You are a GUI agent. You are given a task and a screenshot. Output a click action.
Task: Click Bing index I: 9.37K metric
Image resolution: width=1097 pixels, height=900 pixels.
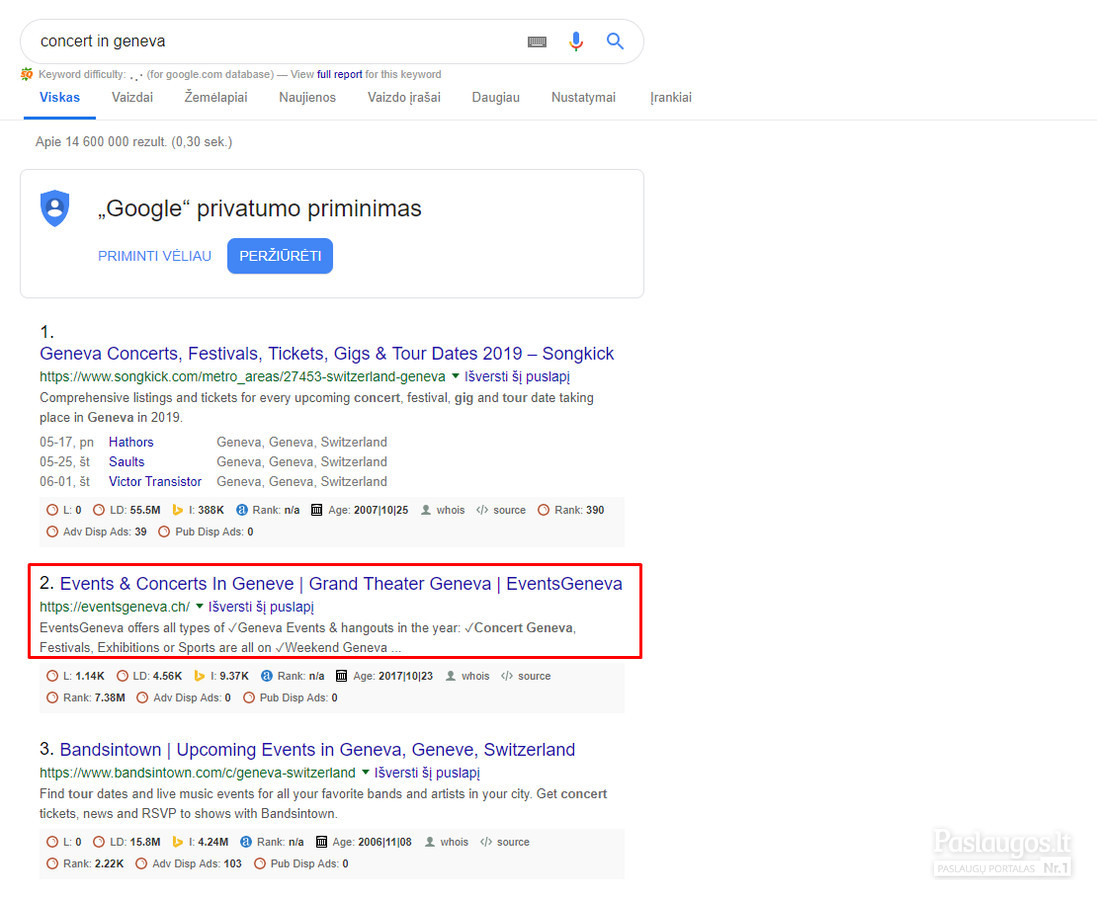pos(221,676)
